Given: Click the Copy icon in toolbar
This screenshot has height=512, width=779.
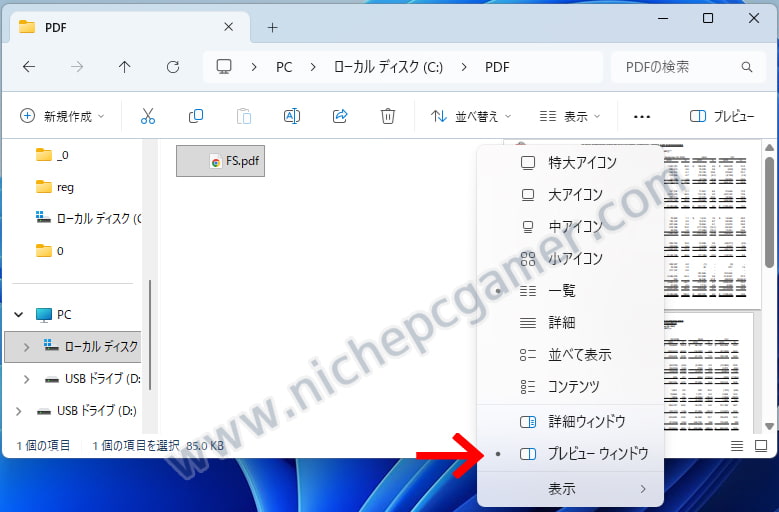Looking at the screenshot, I should (196, 116).
